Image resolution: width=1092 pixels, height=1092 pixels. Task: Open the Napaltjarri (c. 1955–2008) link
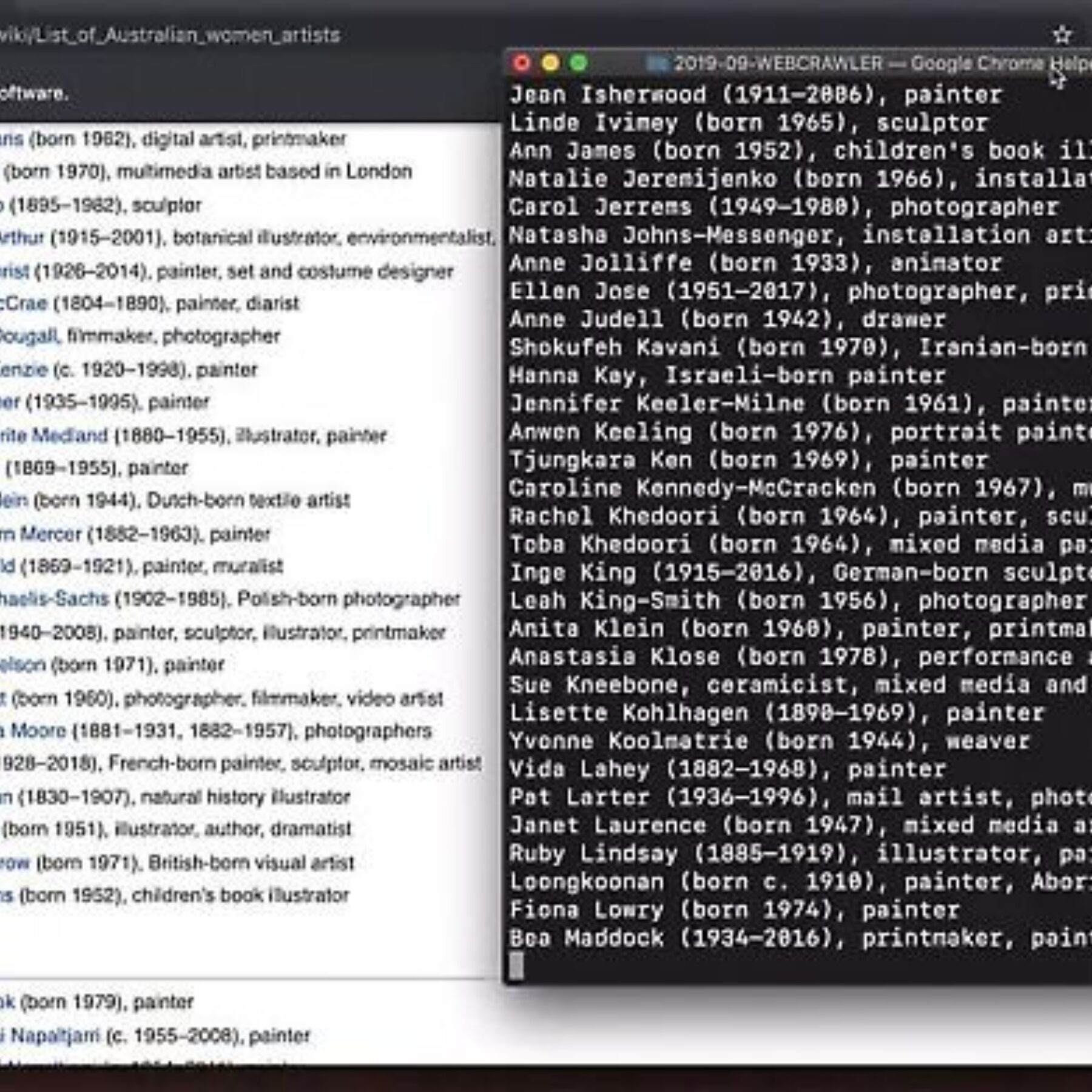(x=50, y=1035)
